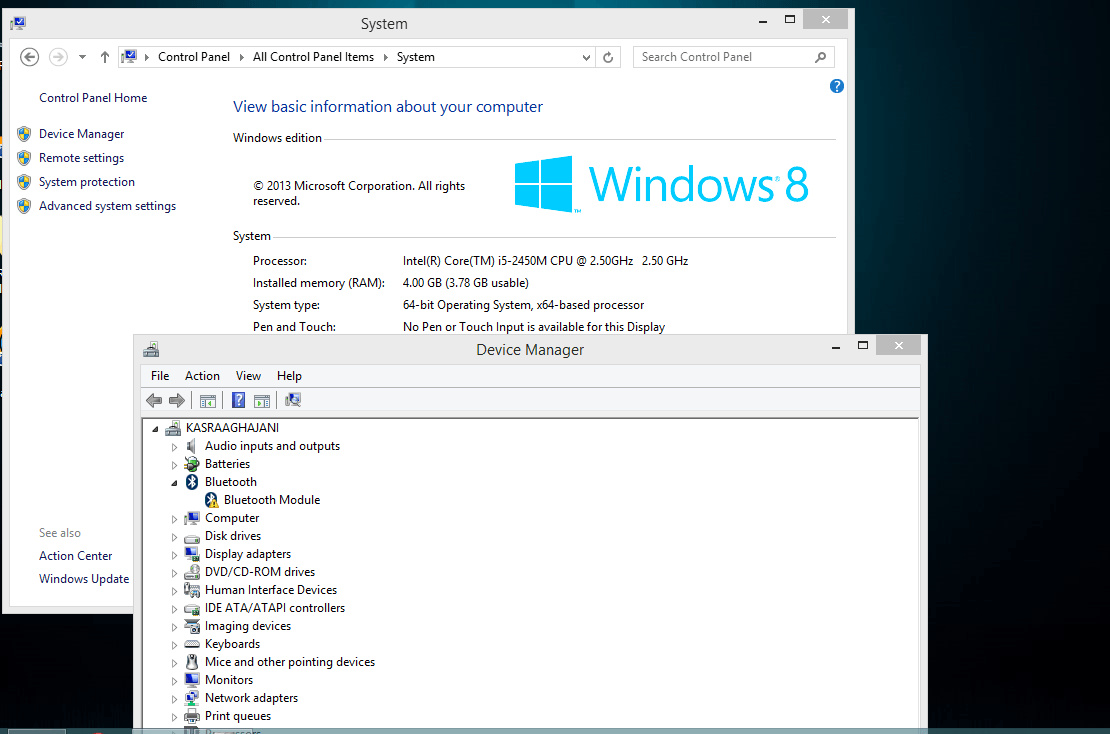Expand the Disk drives node
The image size is (1110, 734).
click(174, 537)
